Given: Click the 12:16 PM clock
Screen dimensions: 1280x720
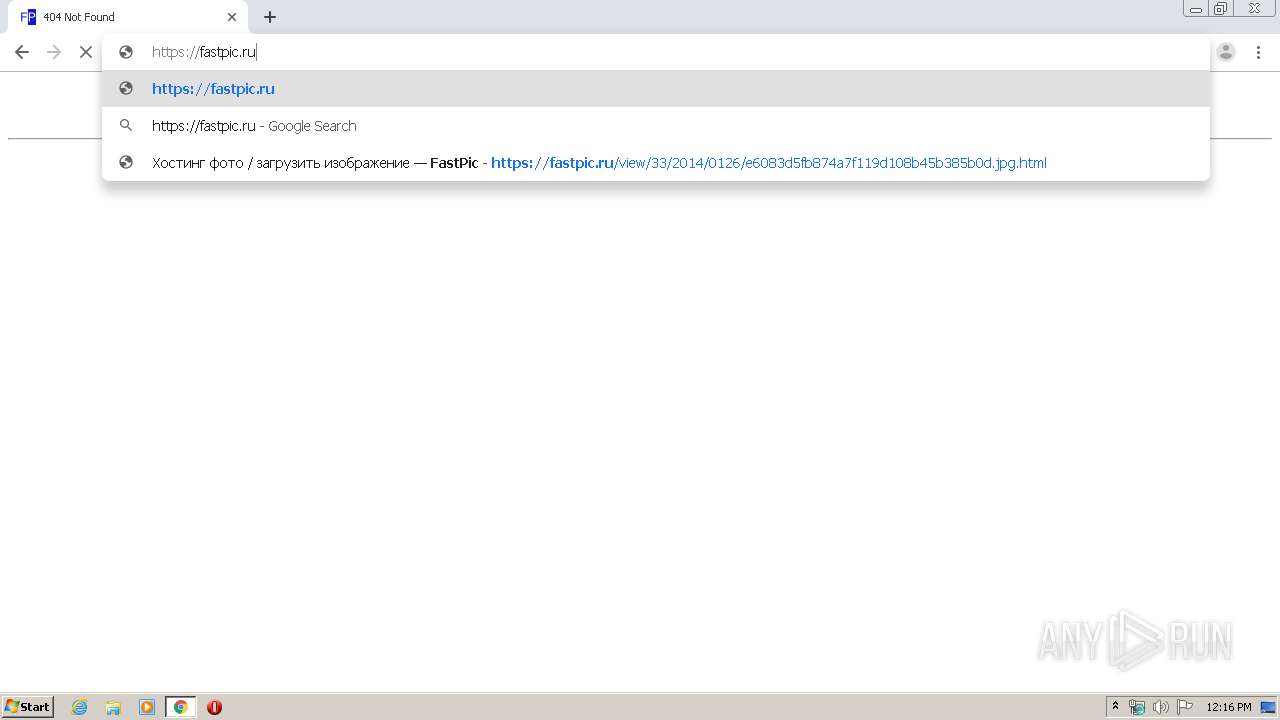Looking at the screenshot, I should click(1229, 707).
